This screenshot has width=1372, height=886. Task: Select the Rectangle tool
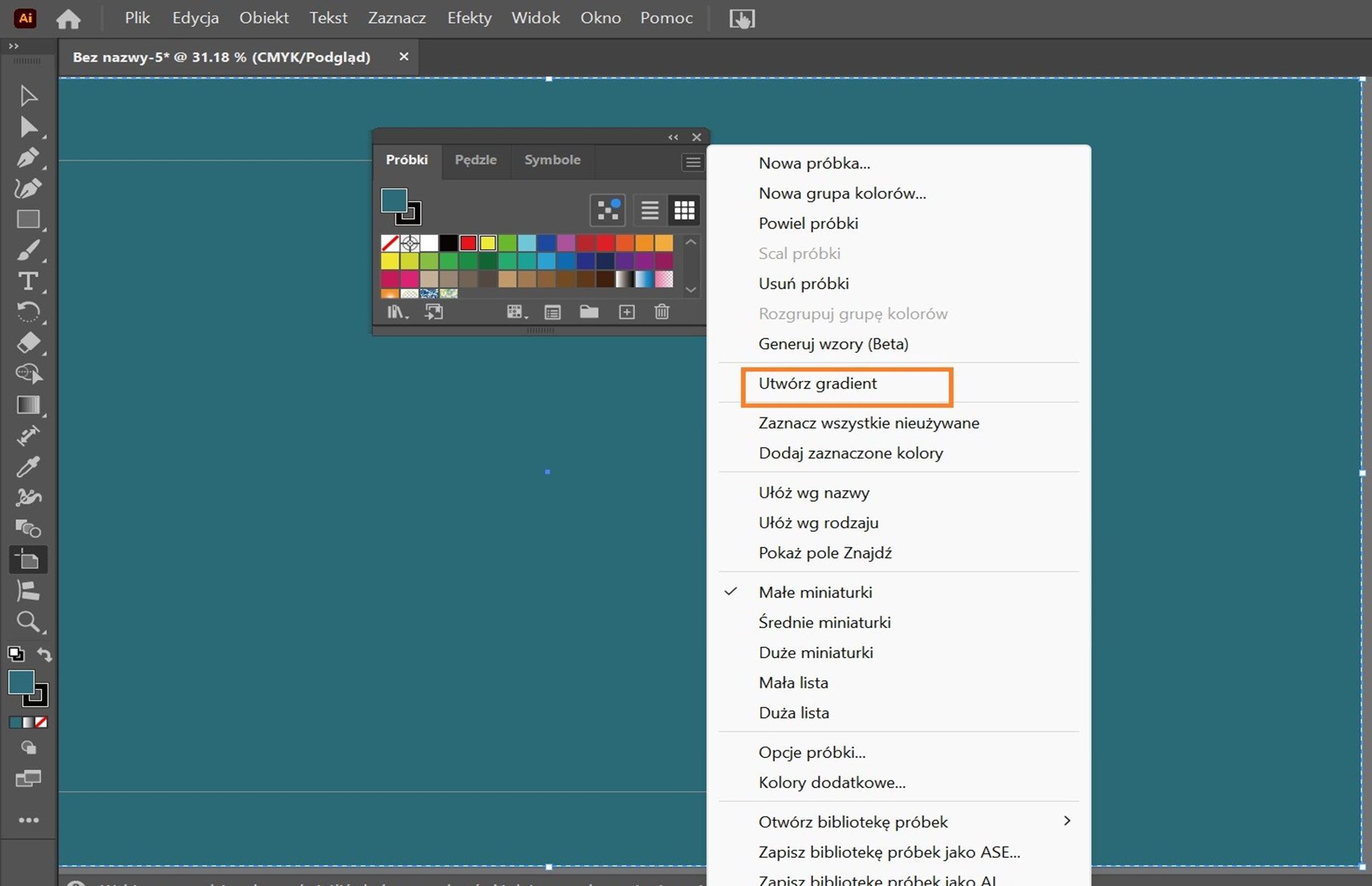(29, 219)
